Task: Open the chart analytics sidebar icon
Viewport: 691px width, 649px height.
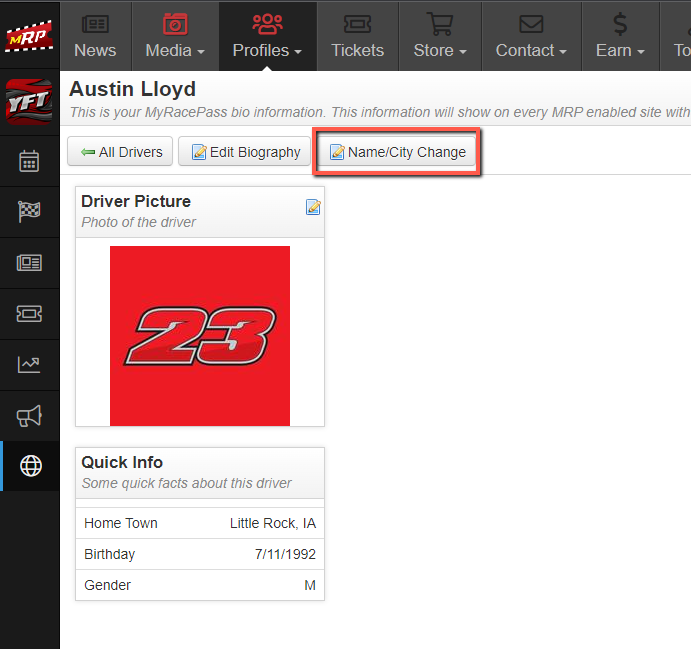Action: tap(29, 365)
